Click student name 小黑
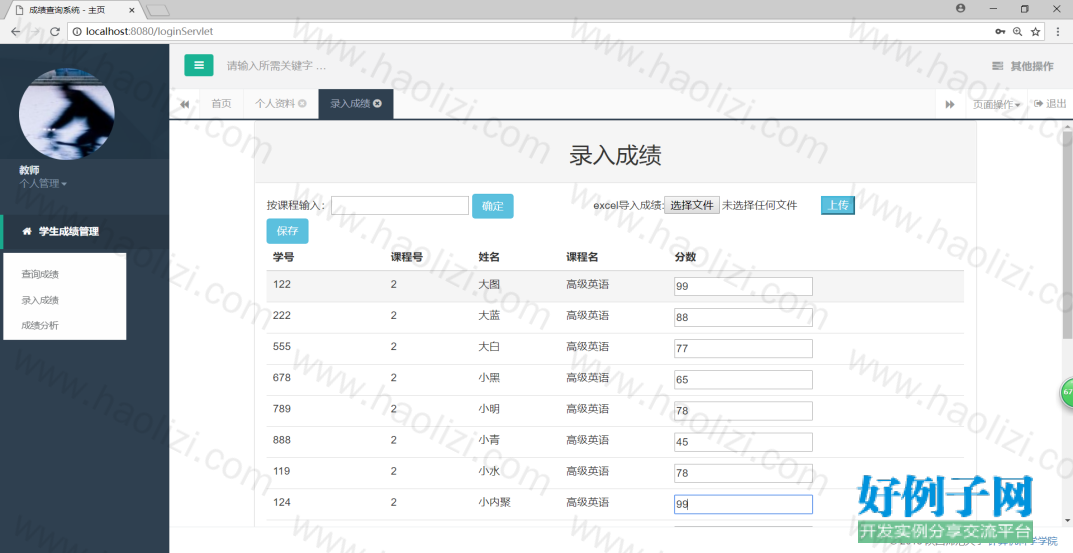Image resolution: width=1073 pixels, height=553 pixels. point(489,378)
